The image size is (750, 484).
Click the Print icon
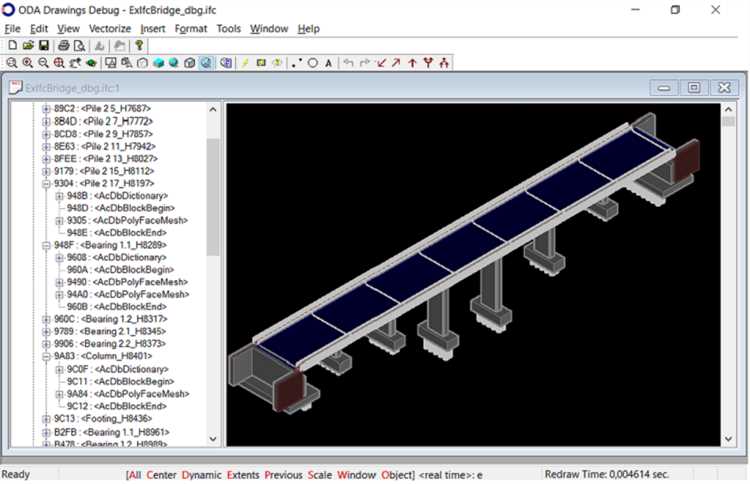(x=63, y=45)
